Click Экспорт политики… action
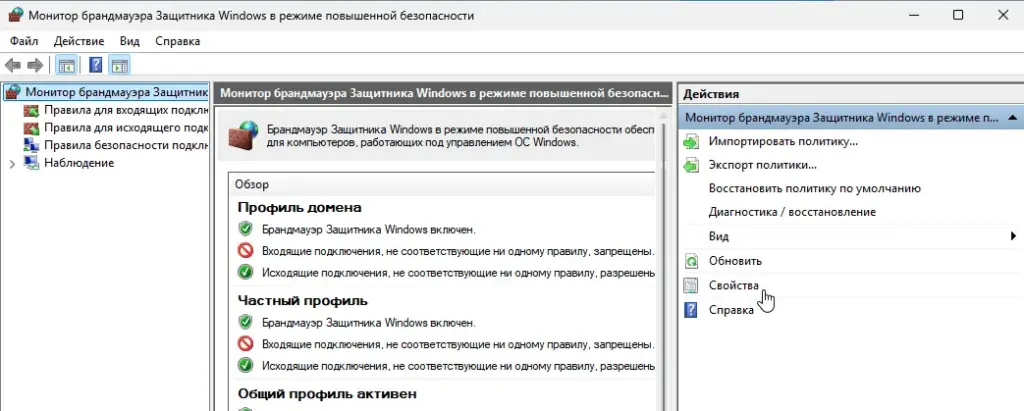 tap(763, 165)
